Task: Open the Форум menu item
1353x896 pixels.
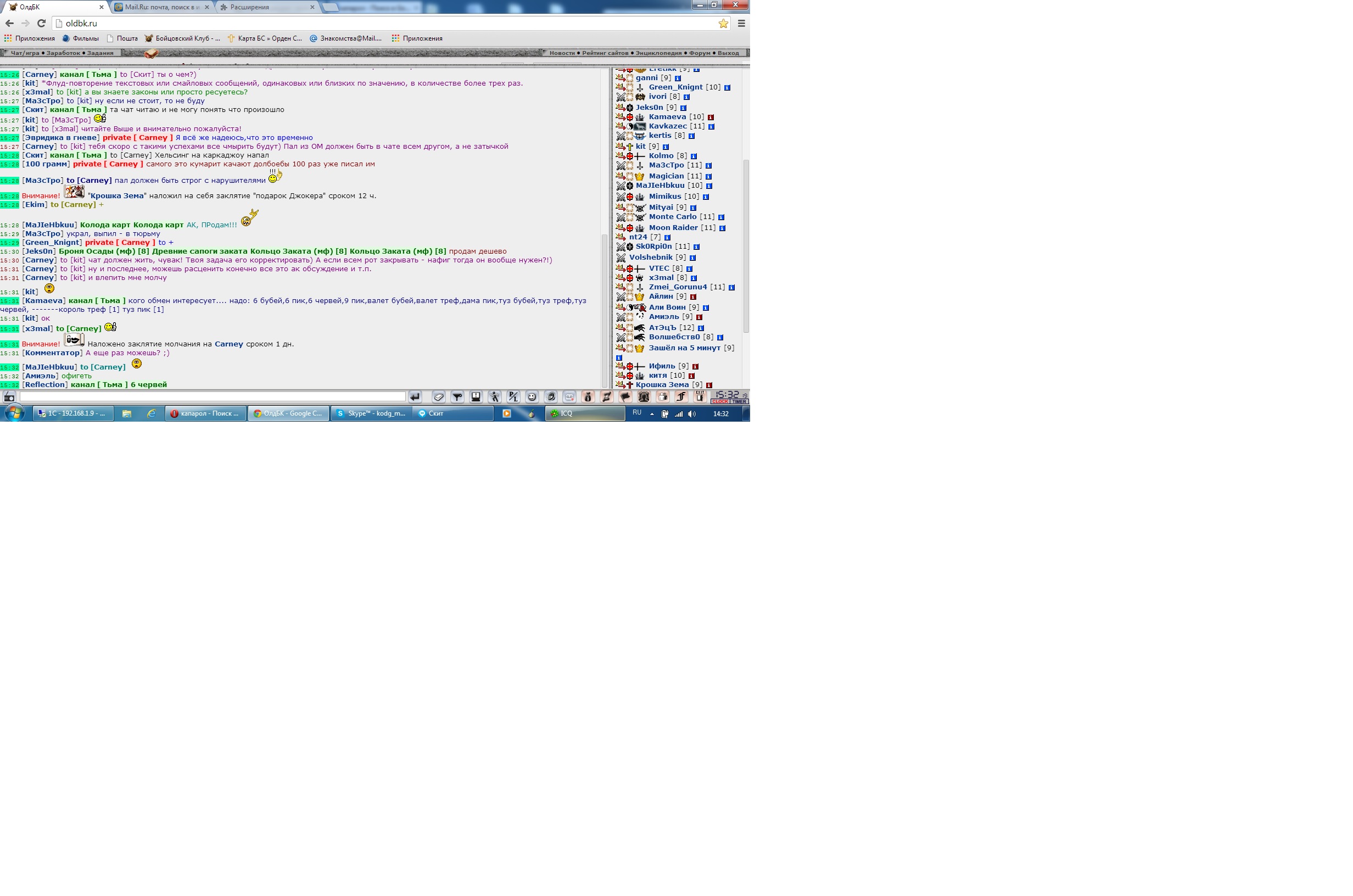Action: click(700, 53)
